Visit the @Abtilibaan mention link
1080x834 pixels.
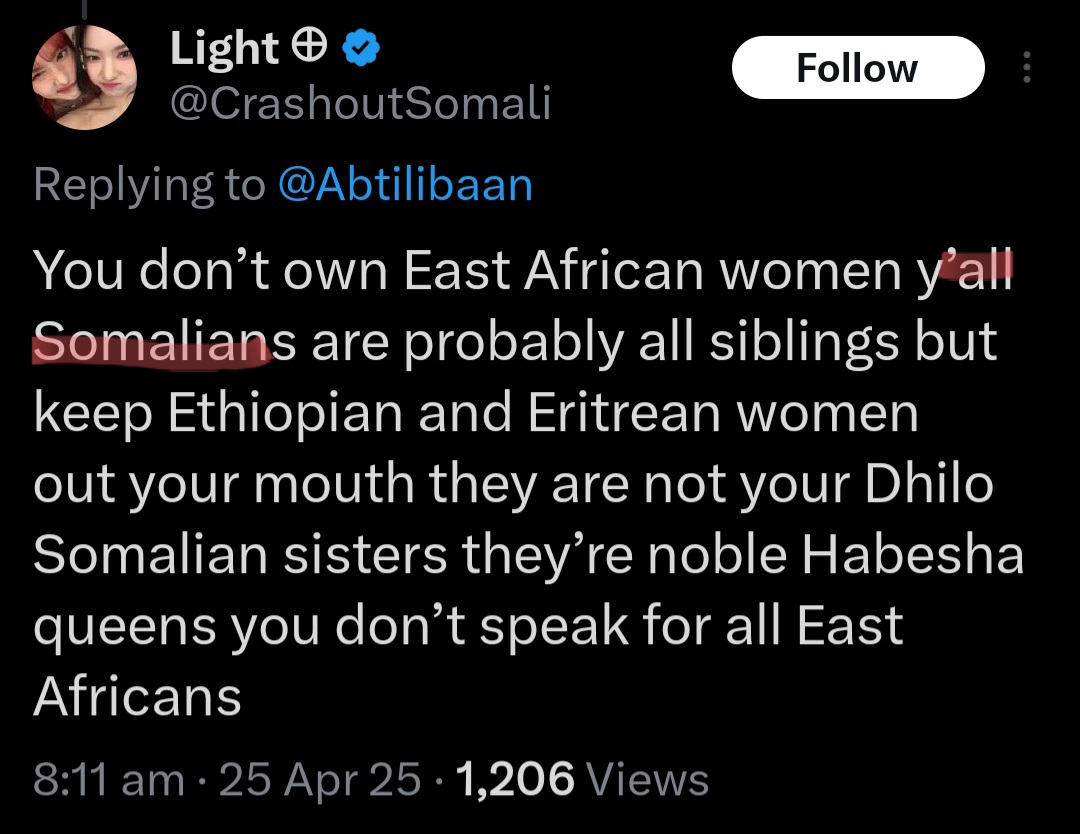click(404, 185)
